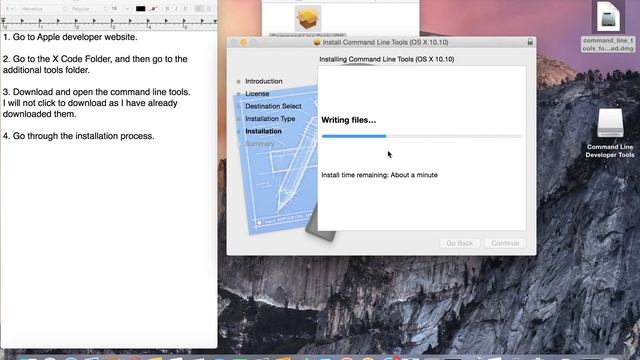Open the text highlight color picker
This screenshot has height=360, width=640.
coord(153,9)
